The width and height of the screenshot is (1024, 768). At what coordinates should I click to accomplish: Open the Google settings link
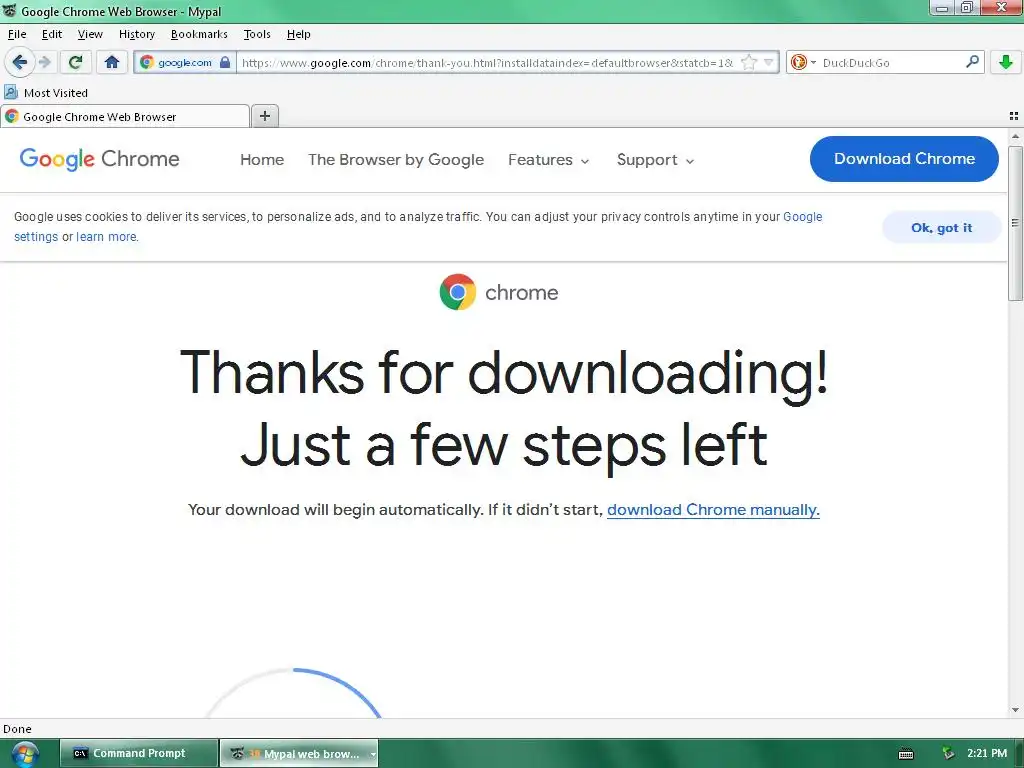coord(803,217)
